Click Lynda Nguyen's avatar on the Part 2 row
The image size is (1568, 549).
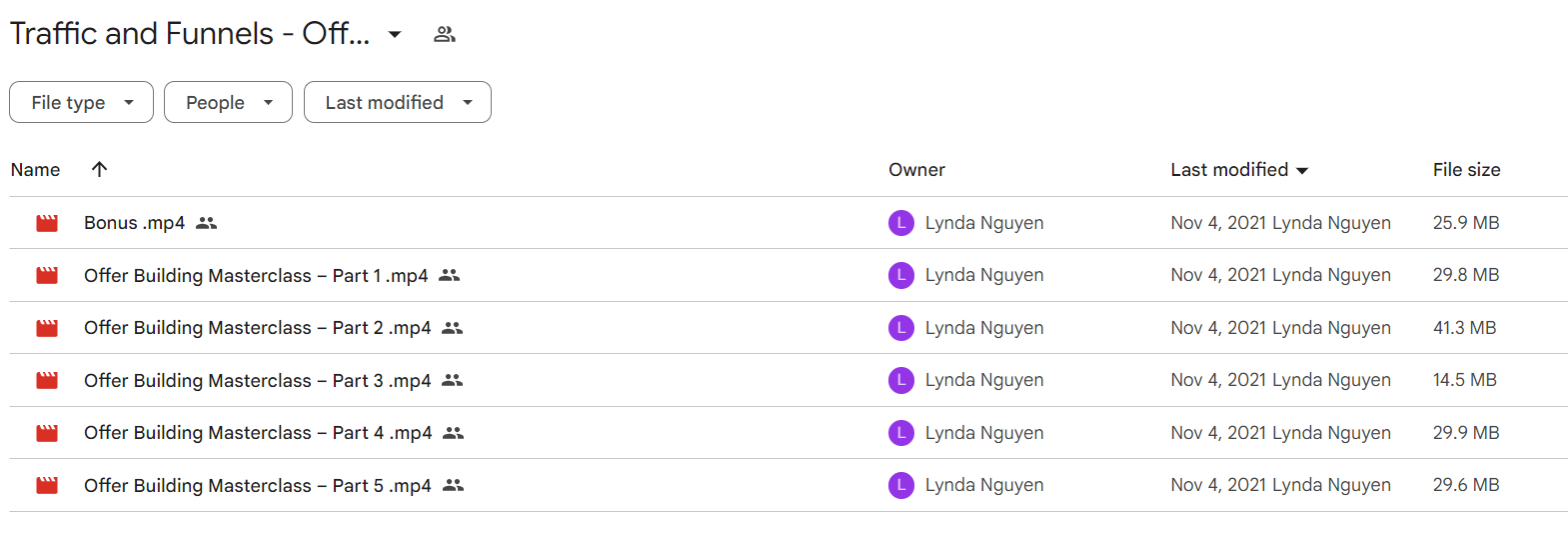tap(901, 328)
